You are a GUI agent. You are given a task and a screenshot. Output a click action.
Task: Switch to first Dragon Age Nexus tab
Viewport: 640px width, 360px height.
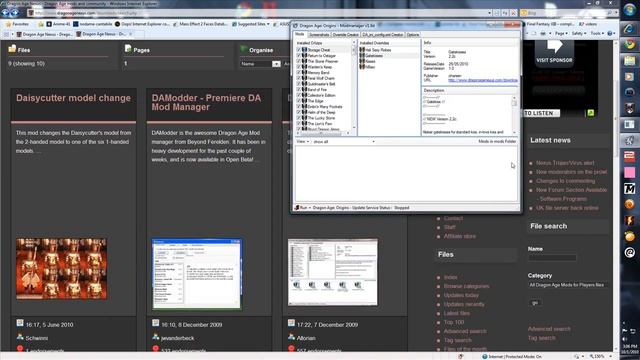click(x=44, y=34)
